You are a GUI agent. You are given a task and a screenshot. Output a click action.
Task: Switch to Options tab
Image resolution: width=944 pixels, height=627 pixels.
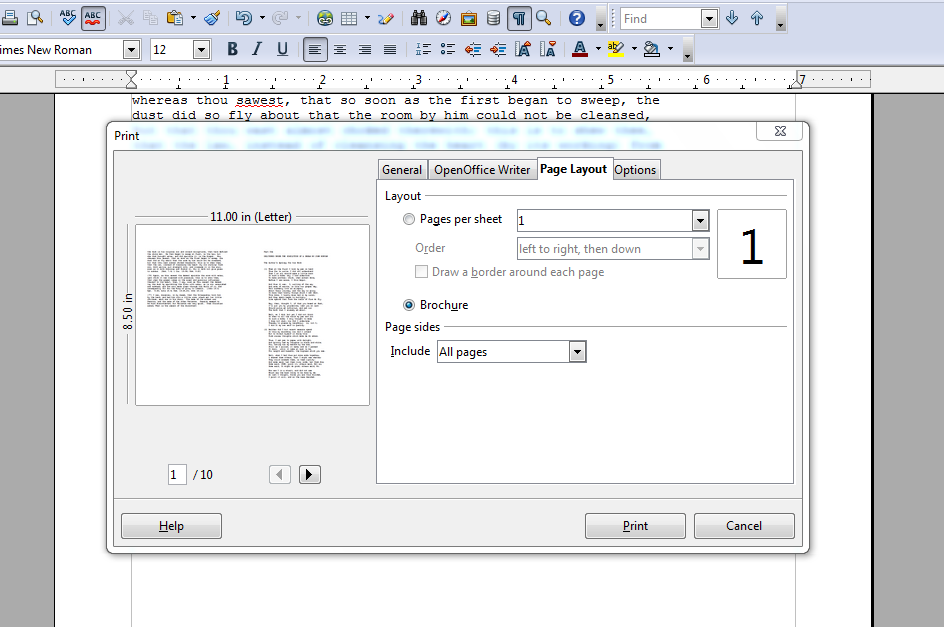click(635, 170)
